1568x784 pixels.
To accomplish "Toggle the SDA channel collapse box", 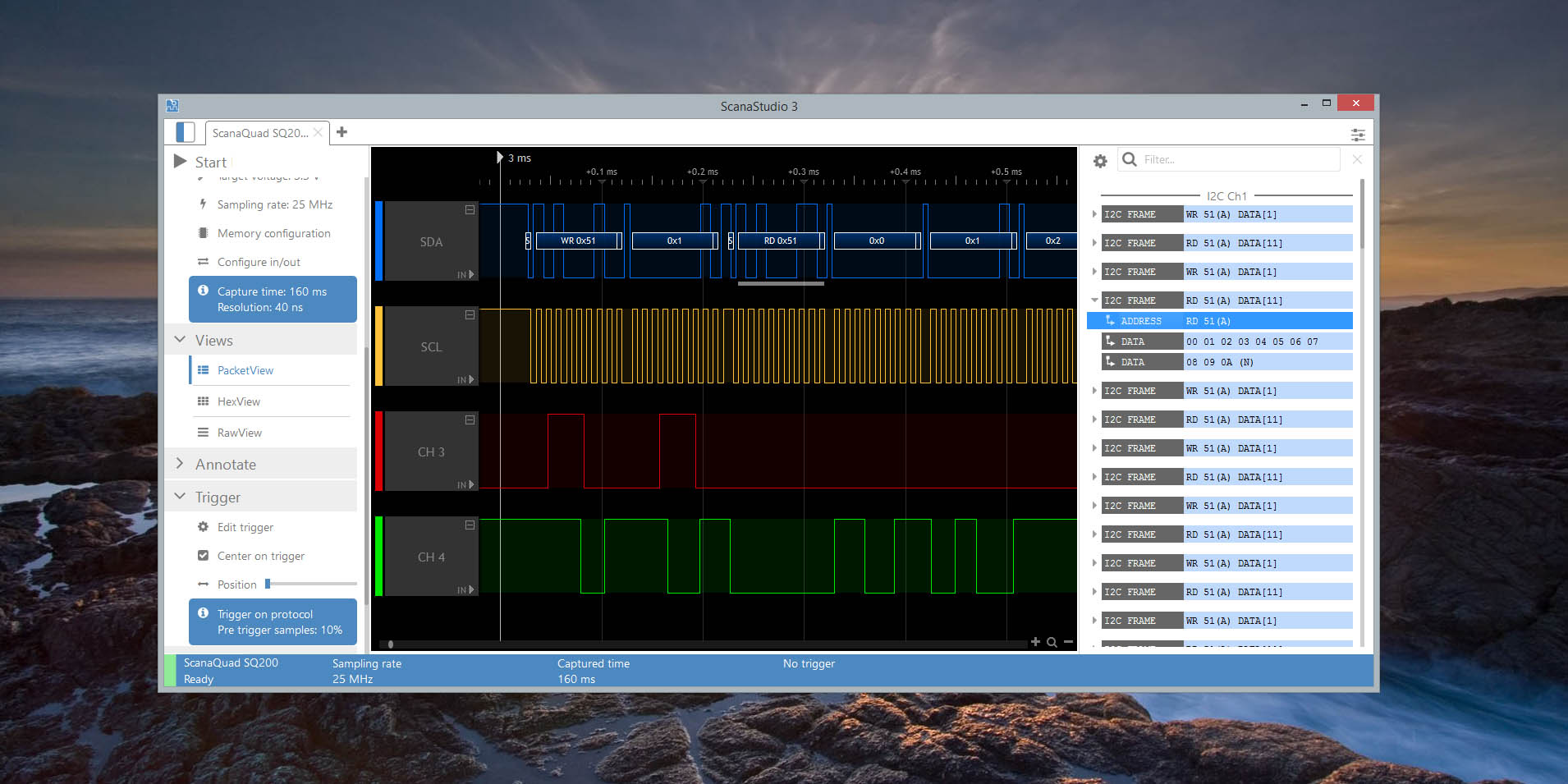I will [x=469, y=209].
